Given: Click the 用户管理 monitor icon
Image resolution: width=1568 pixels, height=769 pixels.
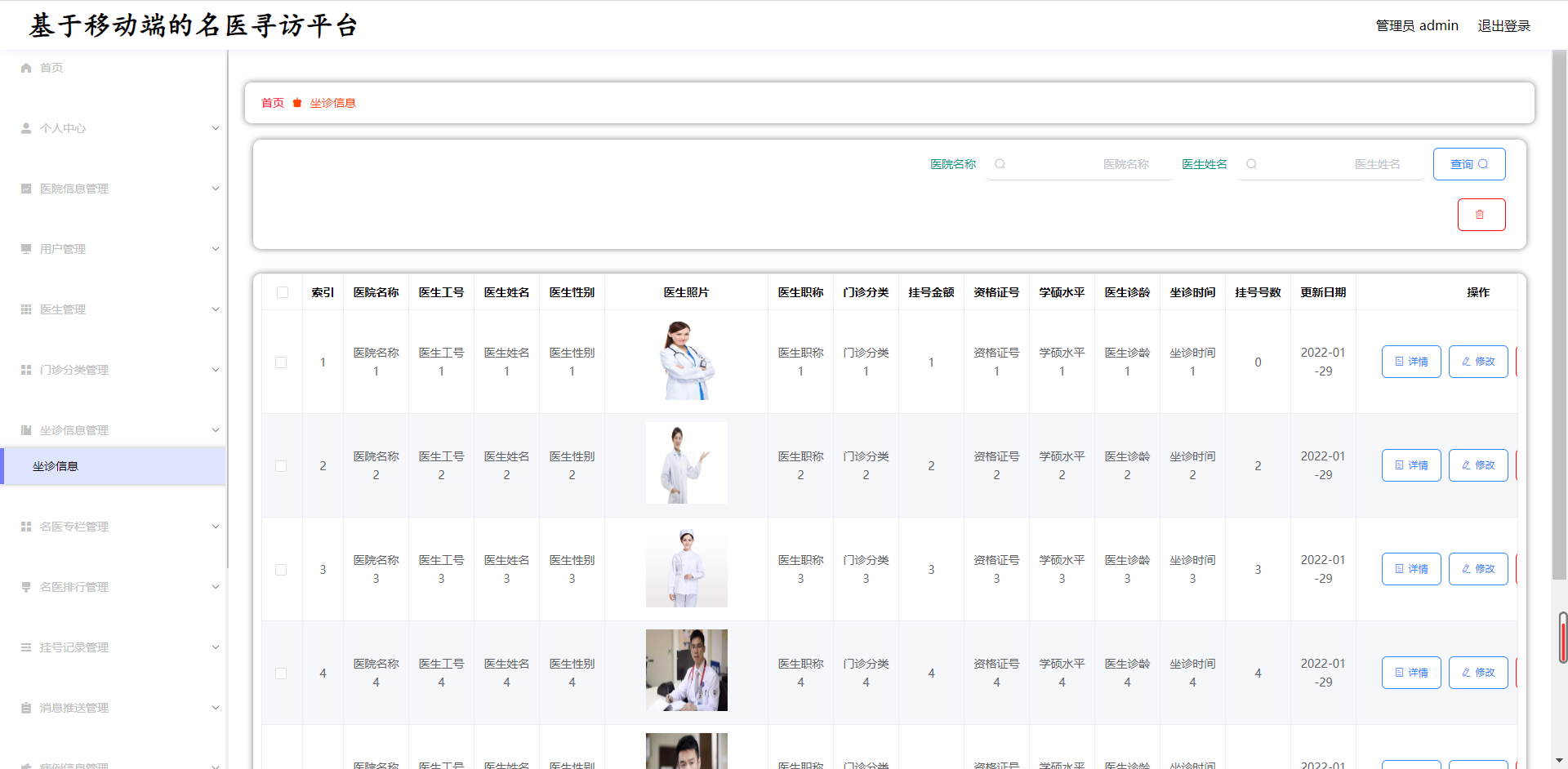Looking at the screenshot, I should [26, 249].
